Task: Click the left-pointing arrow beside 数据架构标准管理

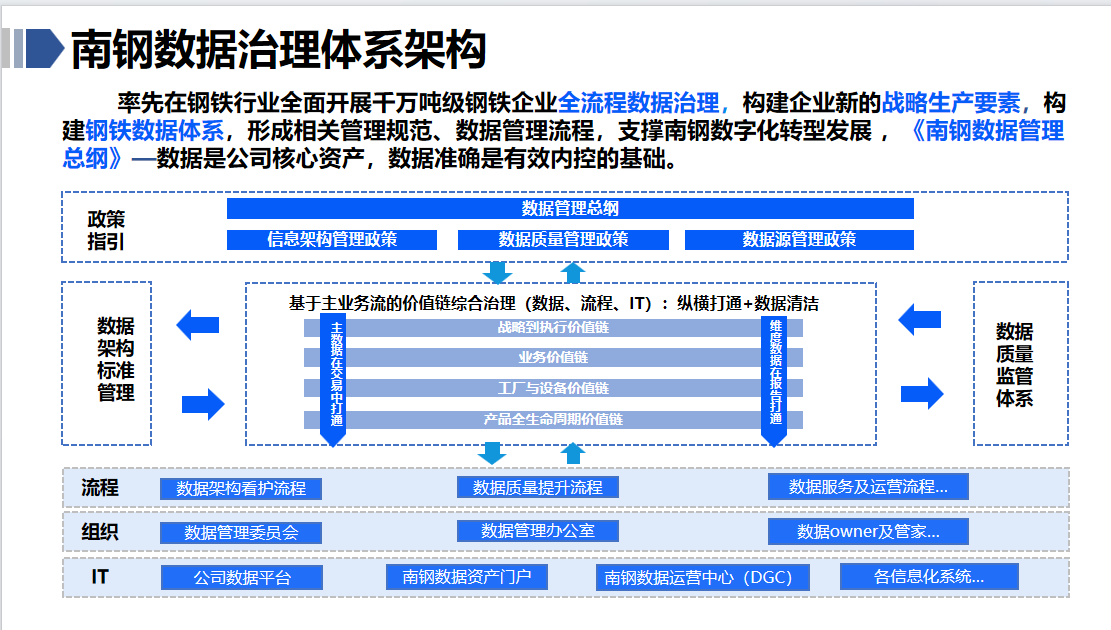Action: (x=197, y=324)
